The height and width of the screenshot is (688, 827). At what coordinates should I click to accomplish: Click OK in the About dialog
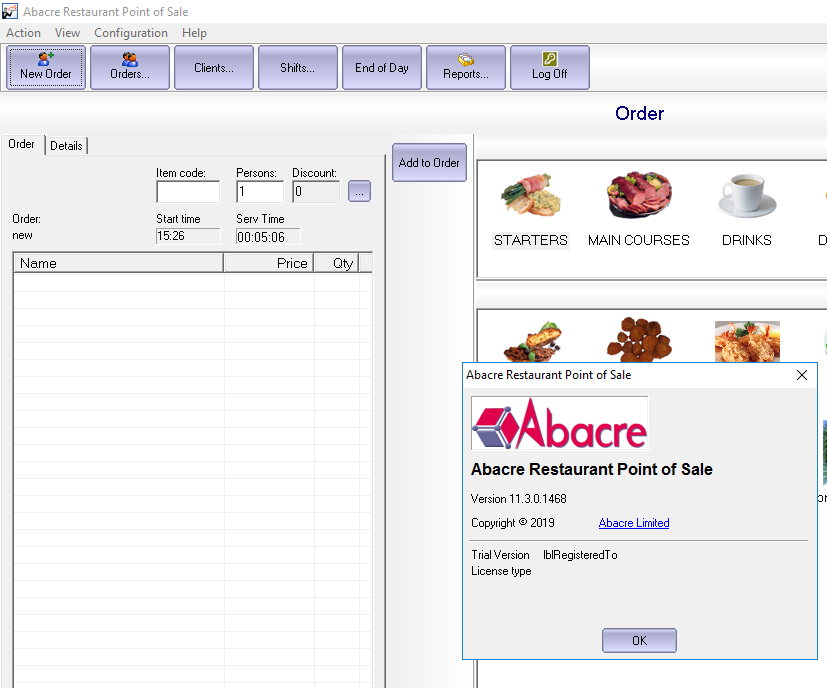click(639, 641)
